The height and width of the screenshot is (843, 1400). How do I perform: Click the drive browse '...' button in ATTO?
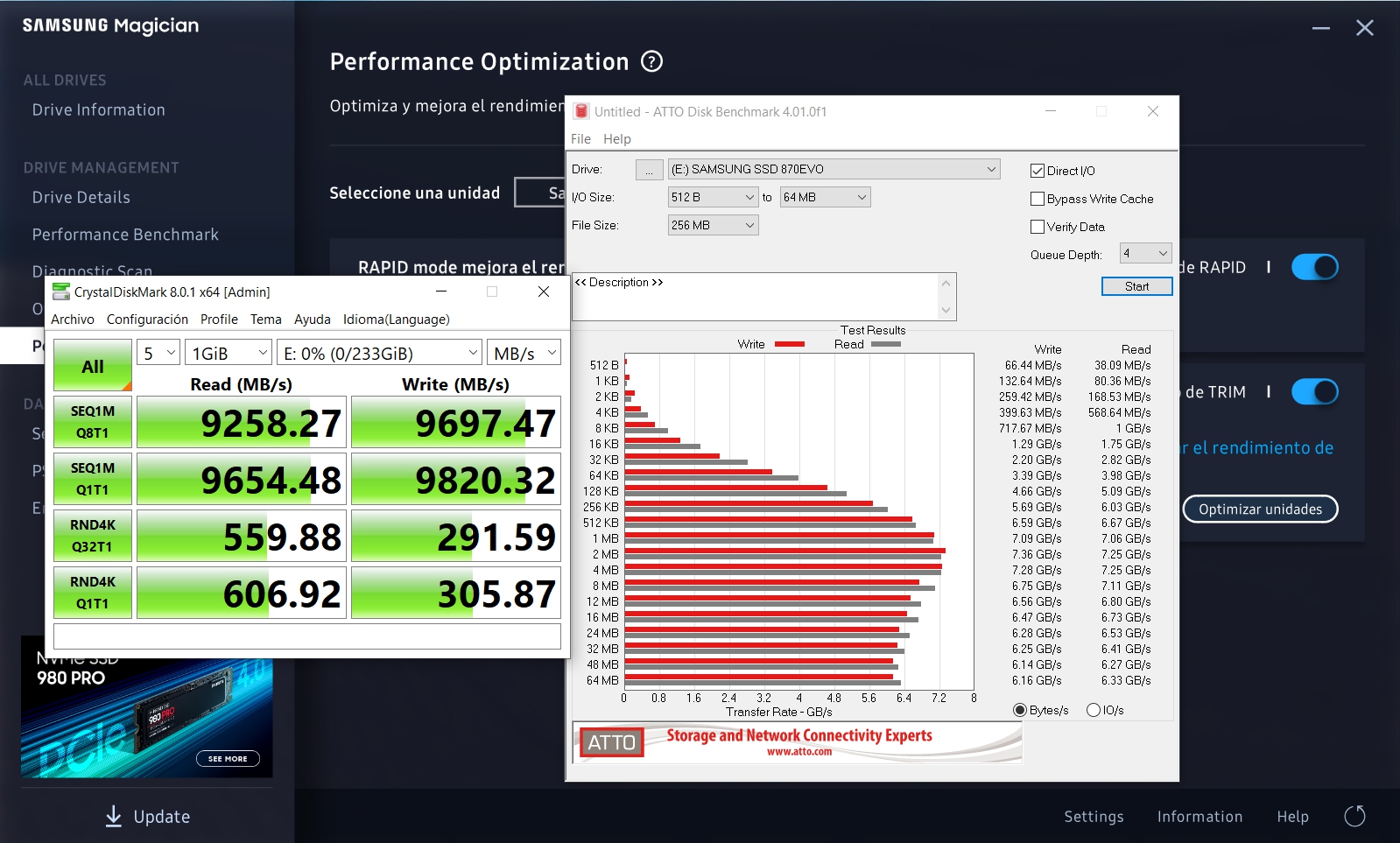click(x=649, y=169)
